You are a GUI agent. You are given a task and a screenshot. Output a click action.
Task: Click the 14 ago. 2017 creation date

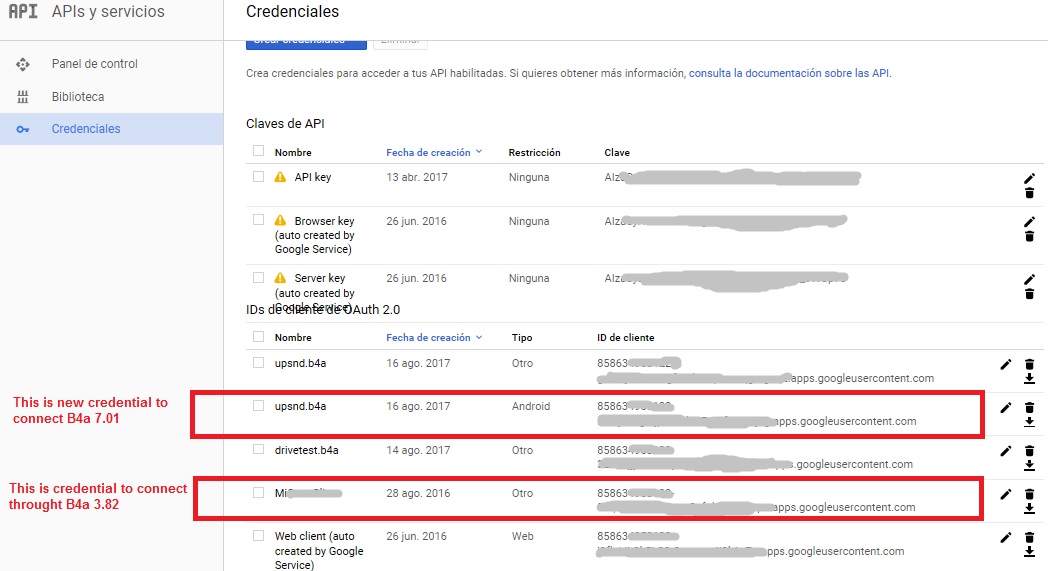tap(418, 450)
